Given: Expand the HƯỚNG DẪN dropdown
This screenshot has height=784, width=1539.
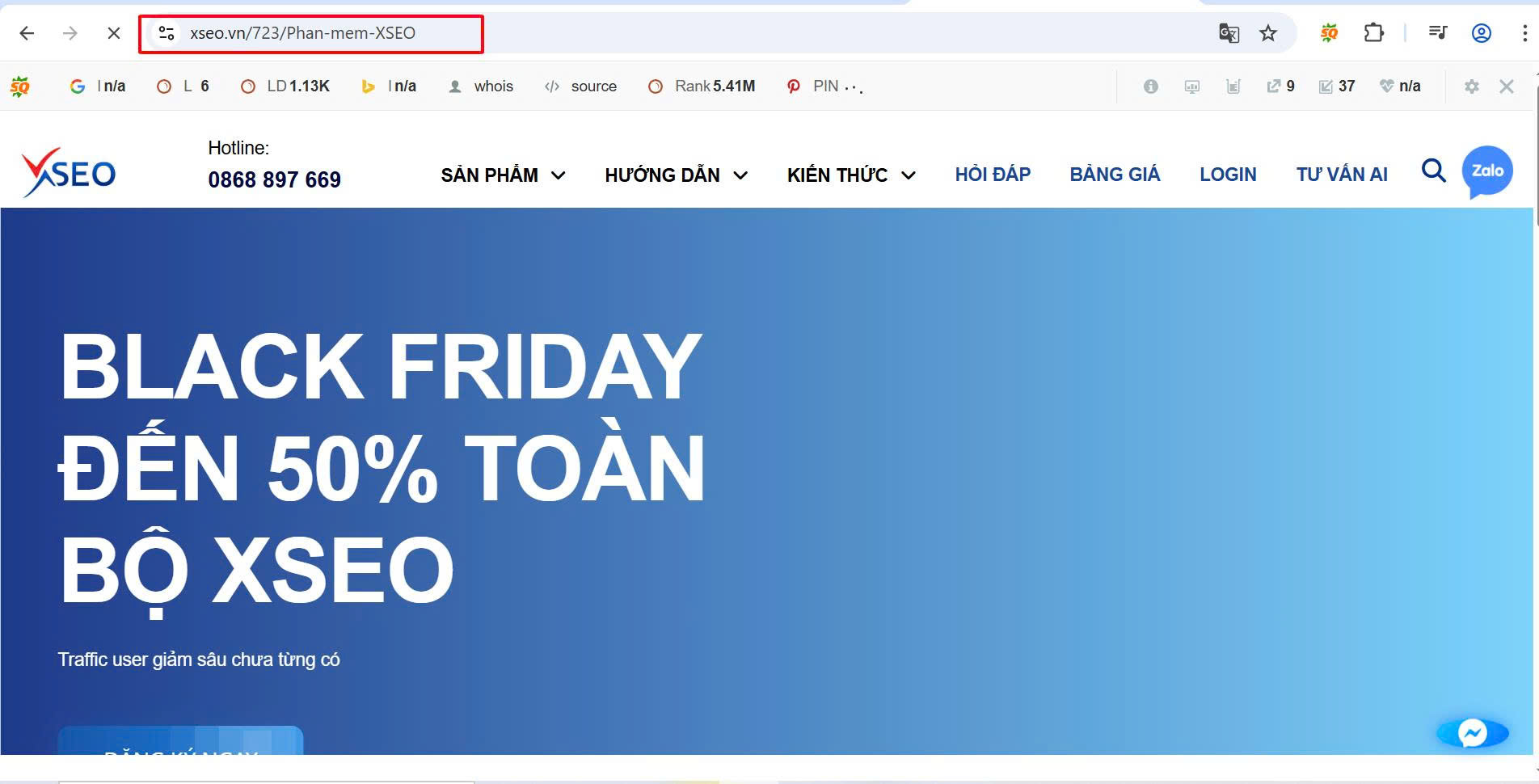Looking at the screenshot, I should 676,175.
